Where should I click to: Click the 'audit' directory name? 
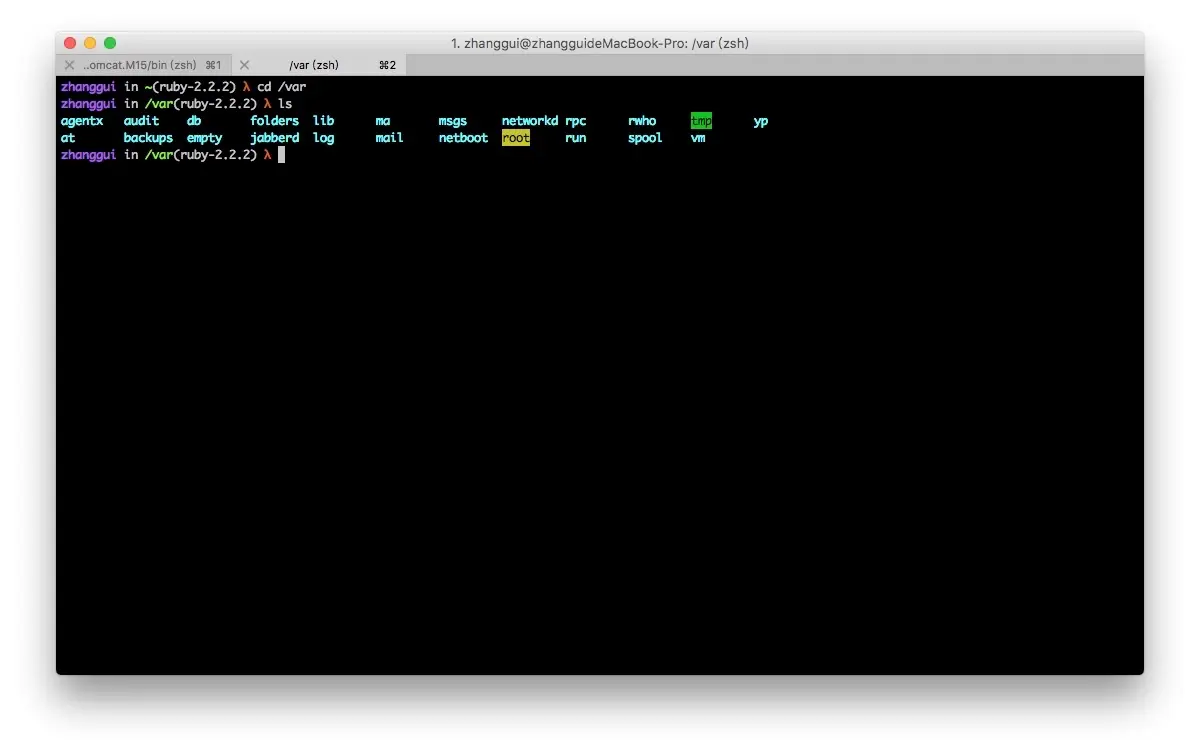[x=141, y=121]
